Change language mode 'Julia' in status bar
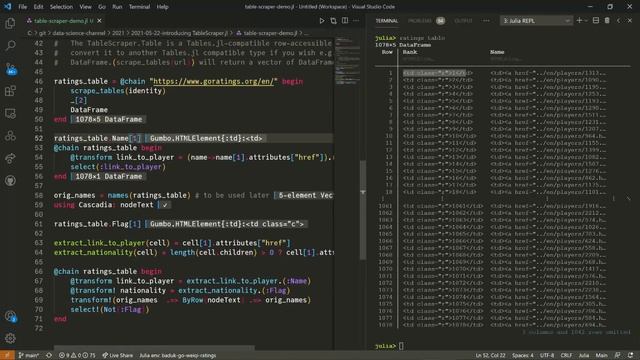This screenshot has width=640, height=360. (x=584, y=355)
